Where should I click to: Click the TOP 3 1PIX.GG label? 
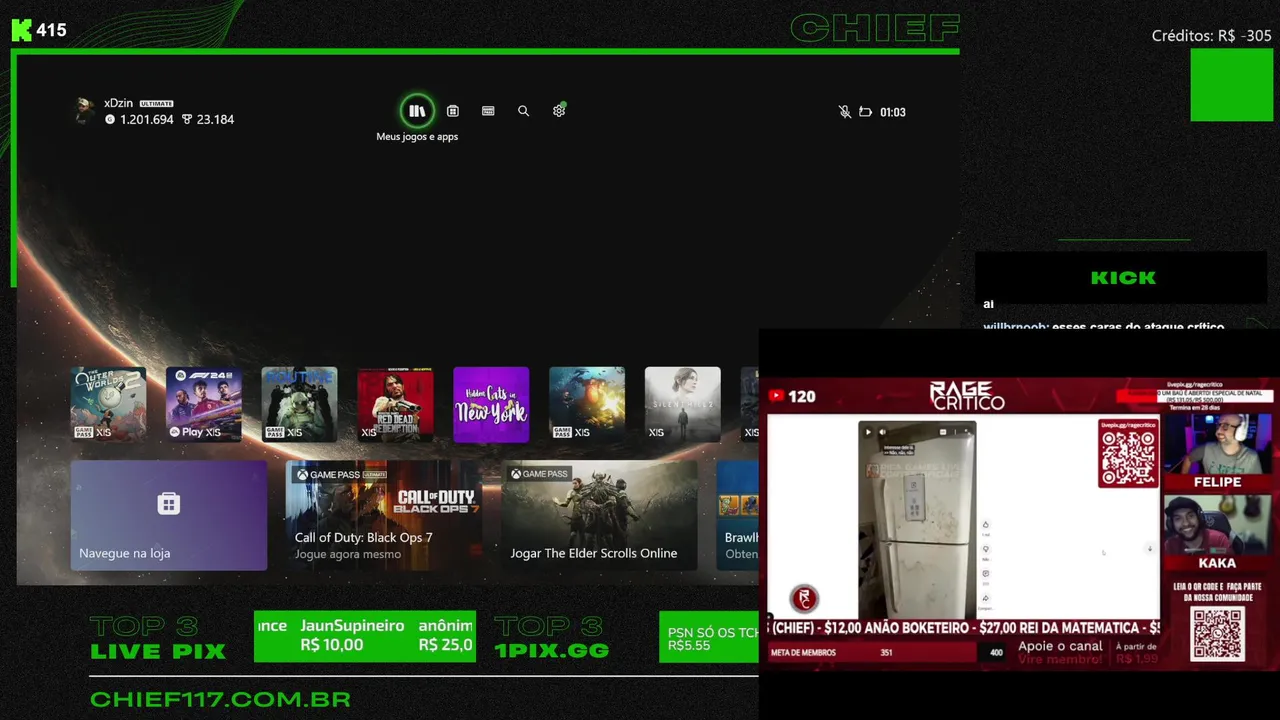click(x=551, y=638)
